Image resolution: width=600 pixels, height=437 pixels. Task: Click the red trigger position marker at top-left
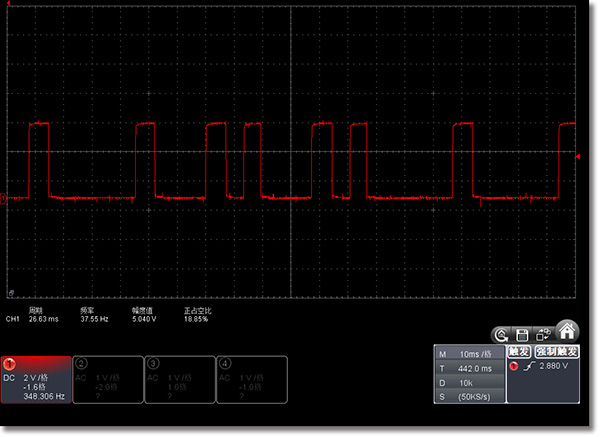click(8, 3)
